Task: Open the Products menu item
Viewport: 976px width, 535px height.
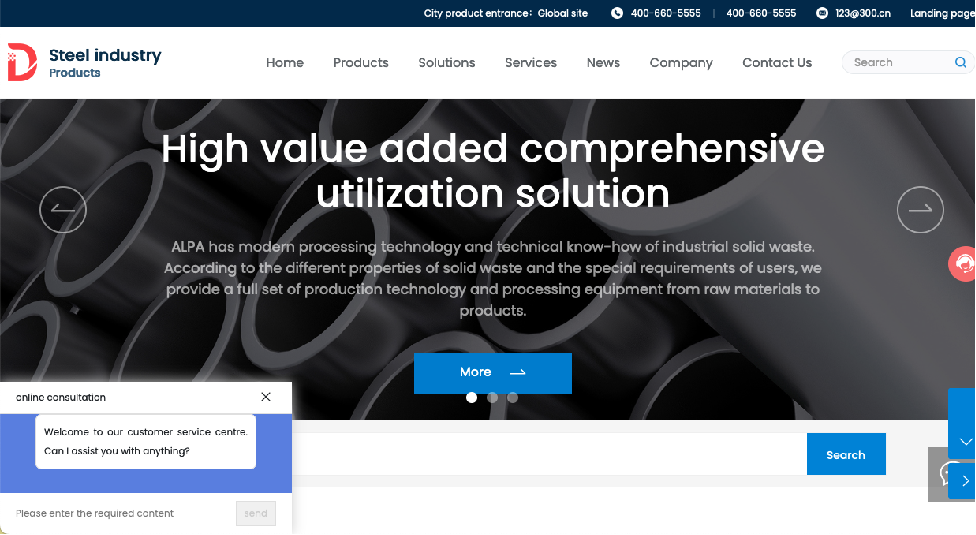Action: [360, 63]
